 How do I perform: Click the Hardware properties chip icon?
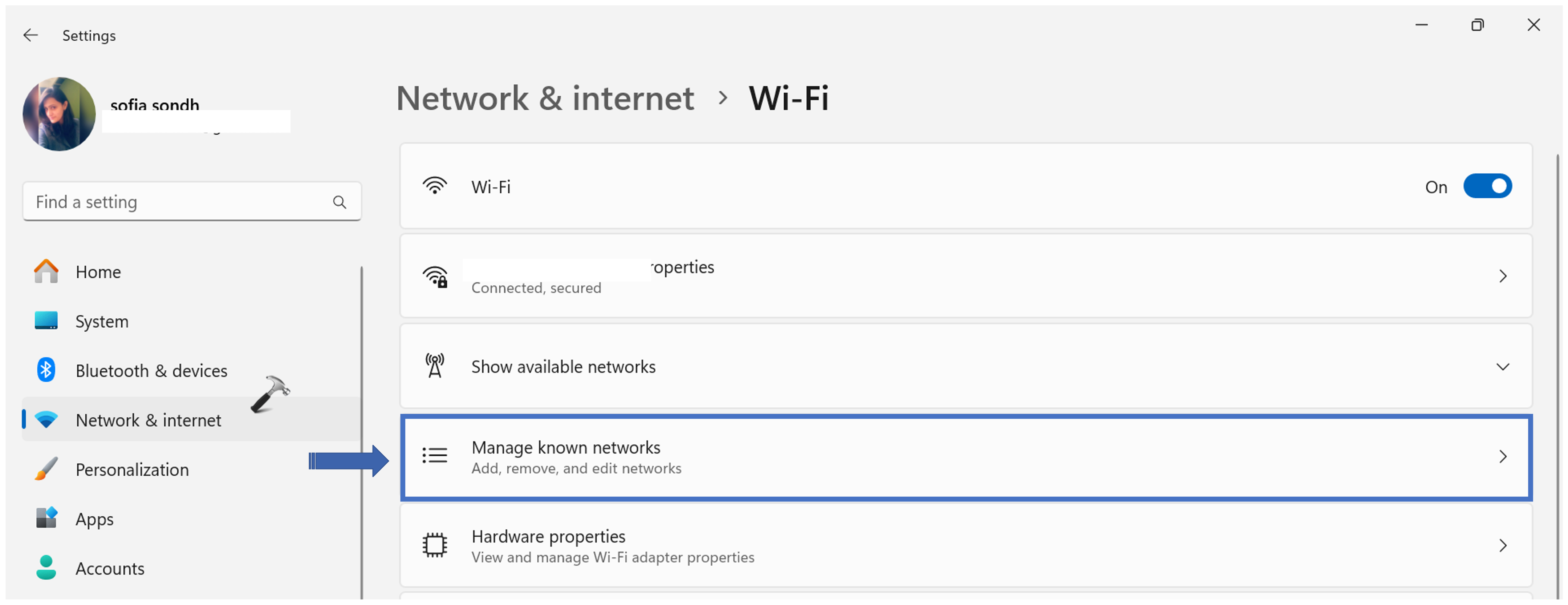tap(435, 545)
